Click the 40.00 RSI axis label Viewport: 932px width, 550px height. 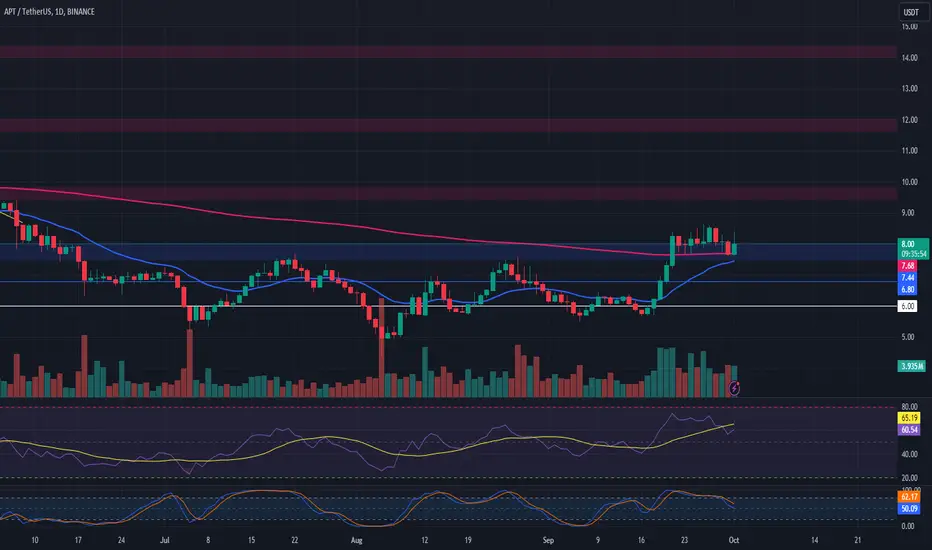tap(909, 454)
